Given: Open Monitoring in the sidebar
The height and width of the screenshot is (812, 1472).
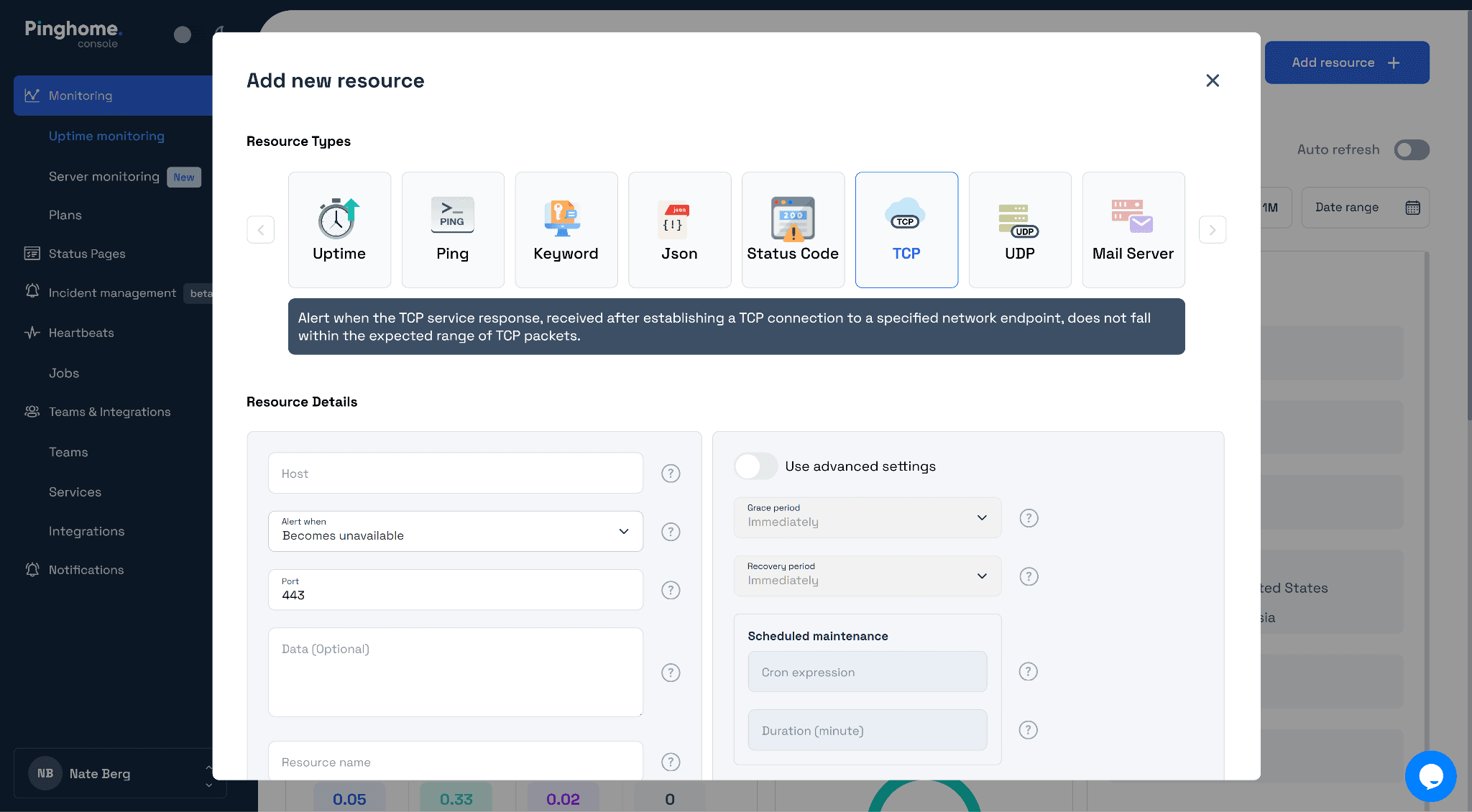Looking at the screenshot, I should point(113,96).
